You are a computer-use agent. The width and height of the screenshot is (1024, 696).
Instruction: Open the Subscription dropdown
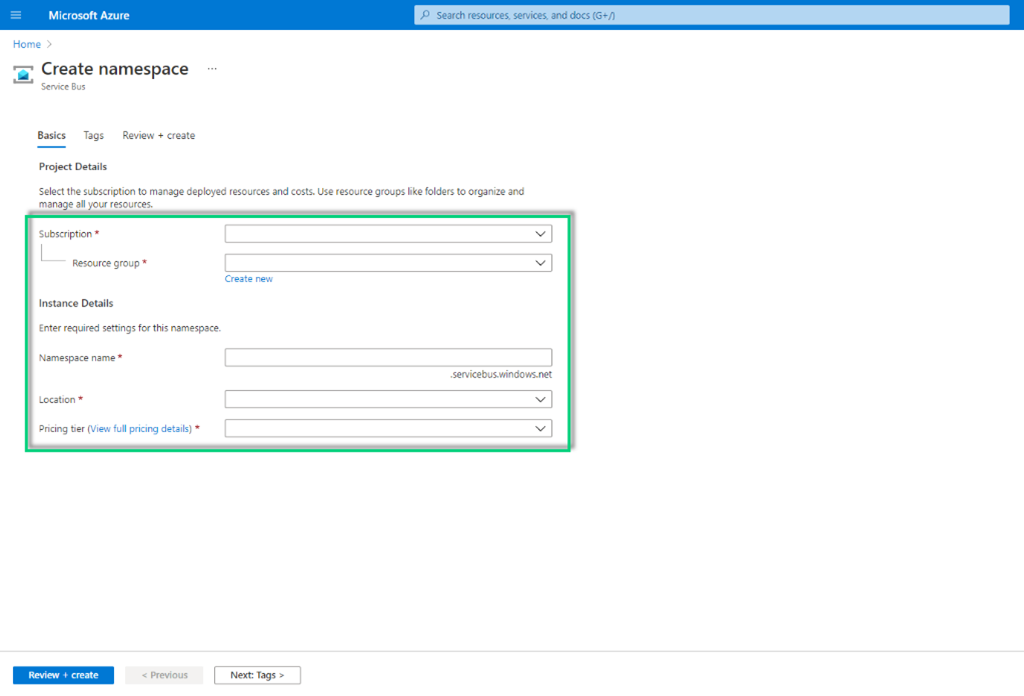[x=388, y=234]
